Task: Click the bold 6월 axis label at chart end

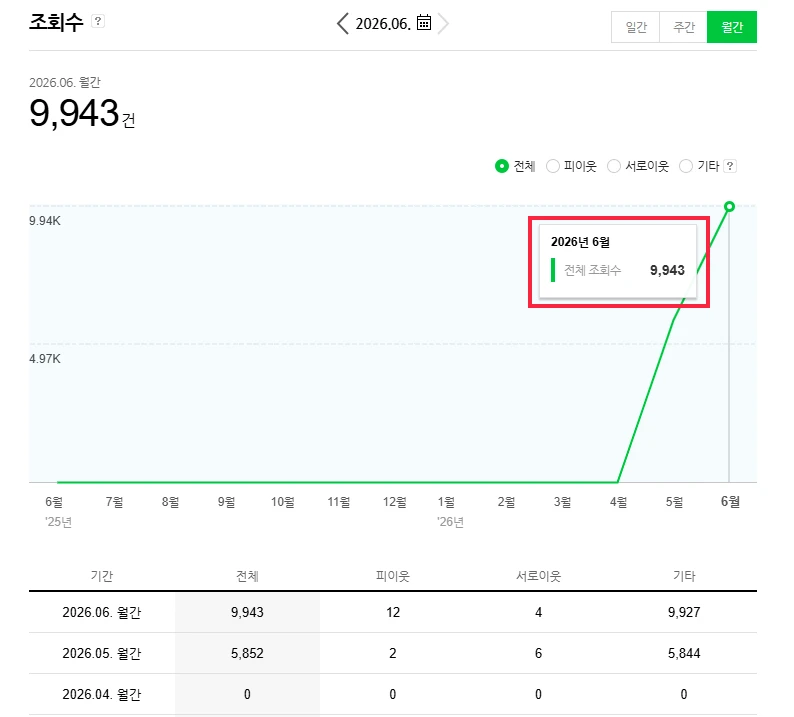Action: pos(730,501)
